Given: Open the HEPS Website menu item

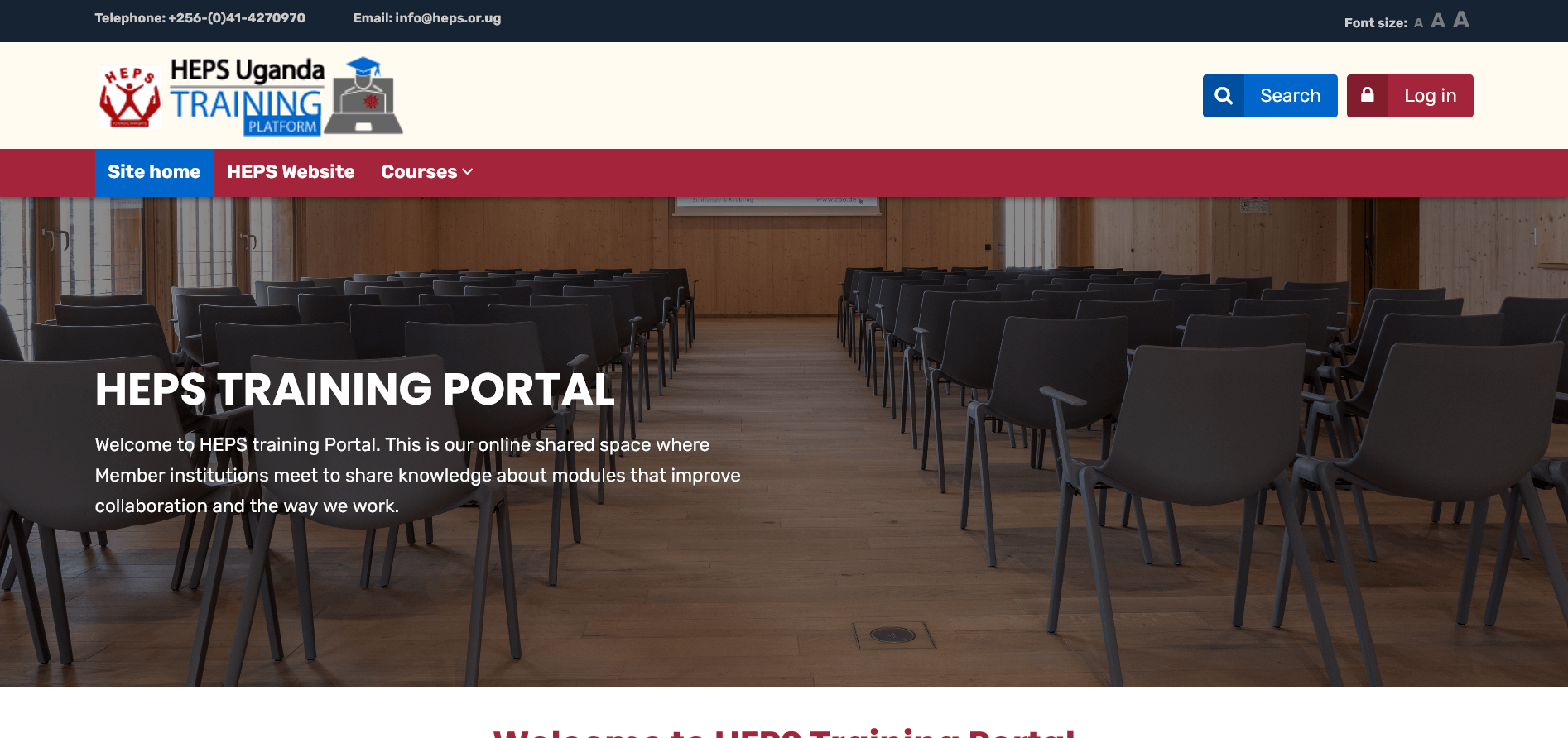Looking at the screenshot, I should (291, 172).
